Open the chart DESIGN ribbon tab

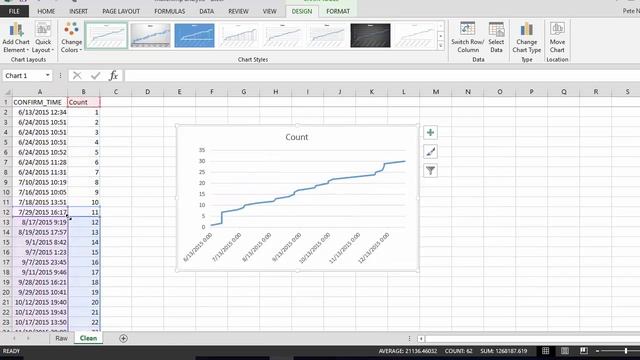302,11
